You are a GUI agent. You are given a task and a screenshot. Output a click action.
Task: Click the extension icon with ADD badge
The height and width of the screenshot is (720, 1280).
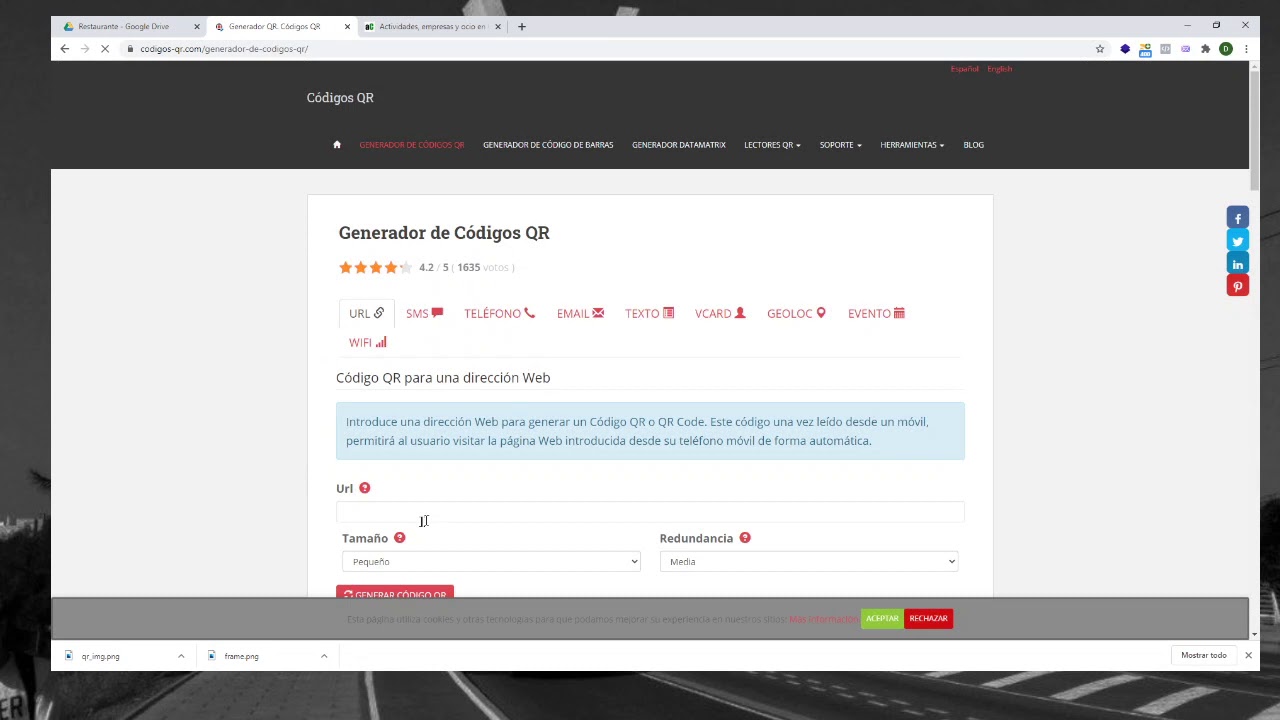pos(1145,49)
